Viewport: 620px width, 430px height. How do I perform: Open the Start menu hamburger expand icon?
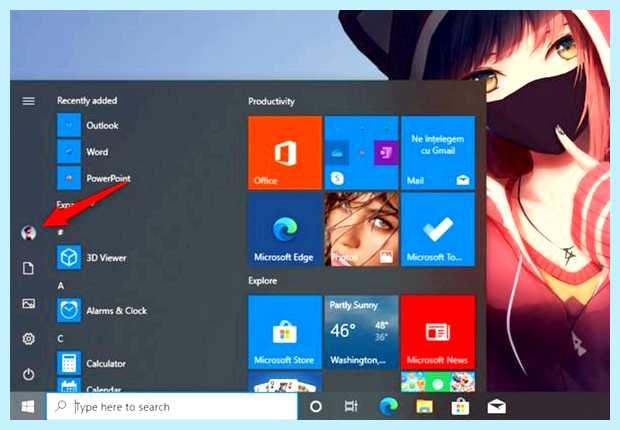click(28, 101)
